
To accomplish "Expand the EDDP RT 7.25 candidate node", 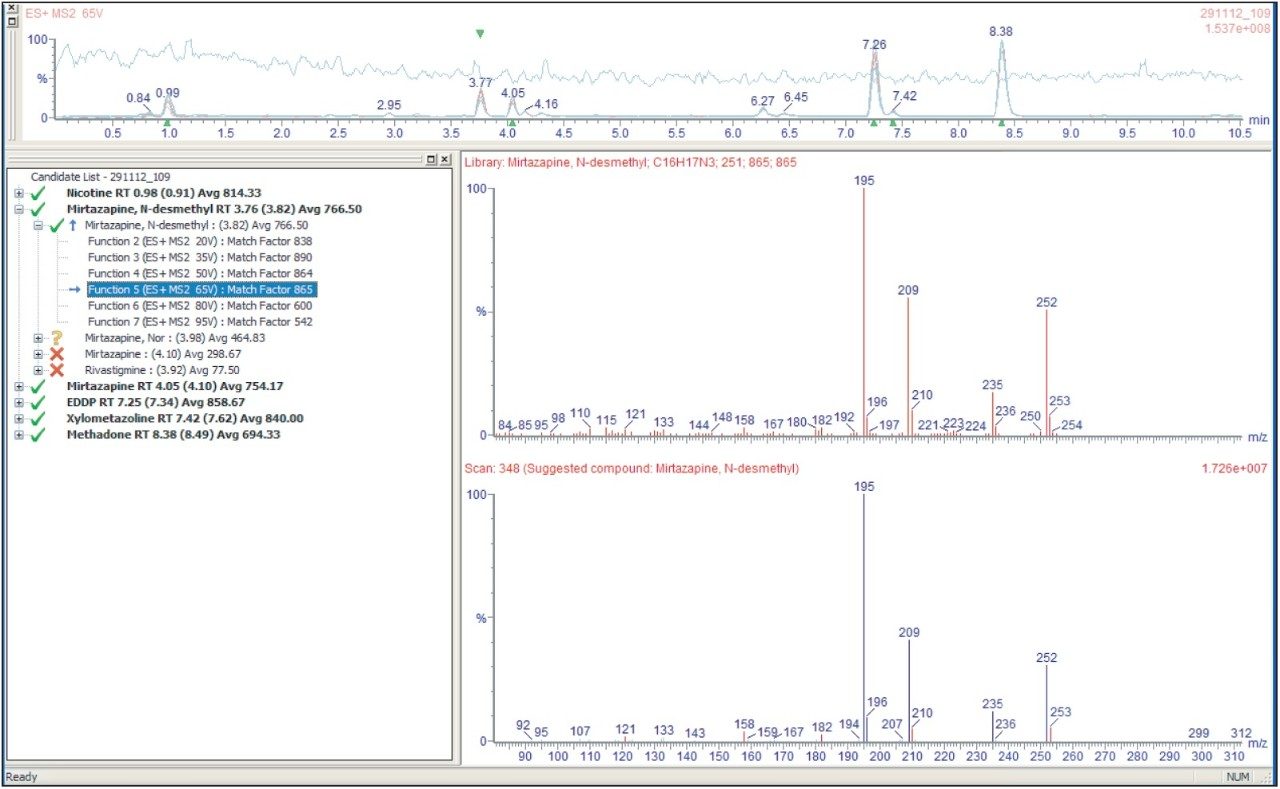I will tap(20, 403).
